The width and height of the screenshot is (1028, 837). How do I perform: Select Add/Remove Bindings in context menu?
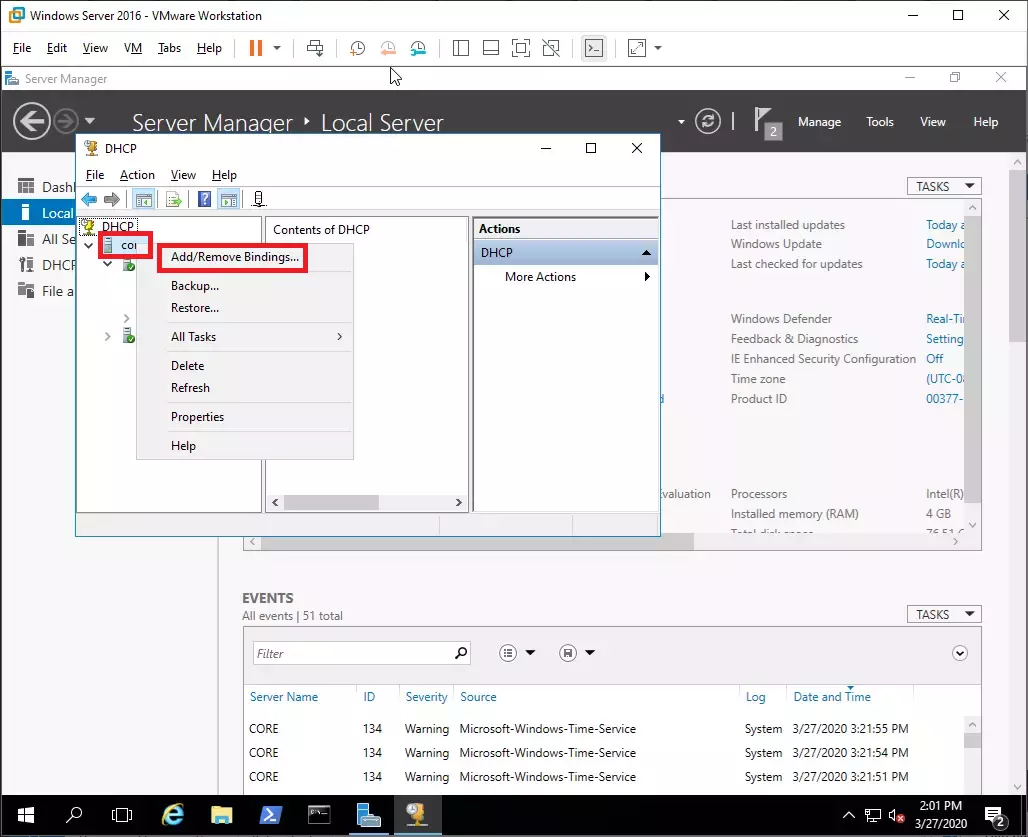(235, 257)
